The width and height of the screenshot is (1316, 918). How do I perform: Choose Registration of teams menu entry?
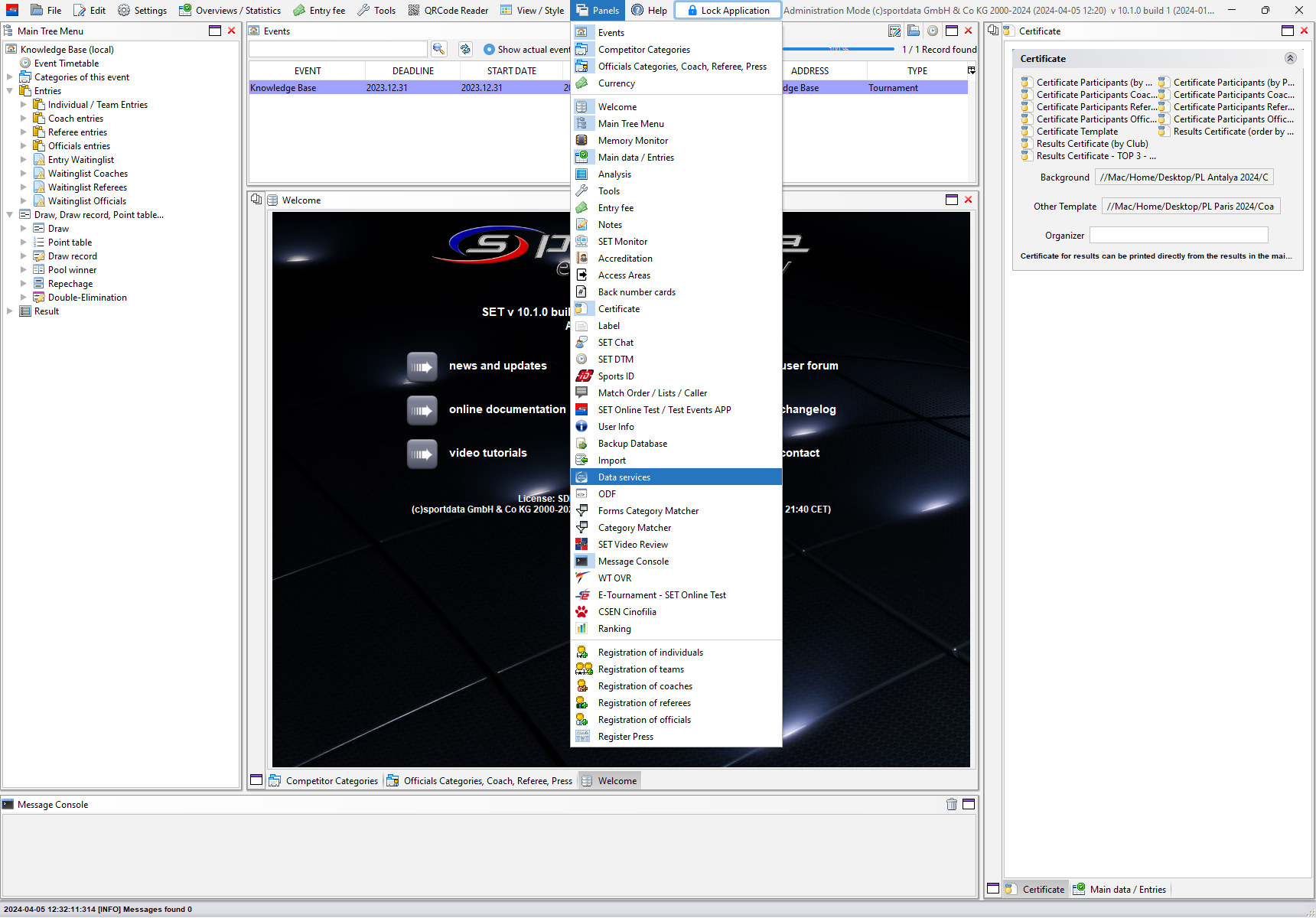point(676,669)
